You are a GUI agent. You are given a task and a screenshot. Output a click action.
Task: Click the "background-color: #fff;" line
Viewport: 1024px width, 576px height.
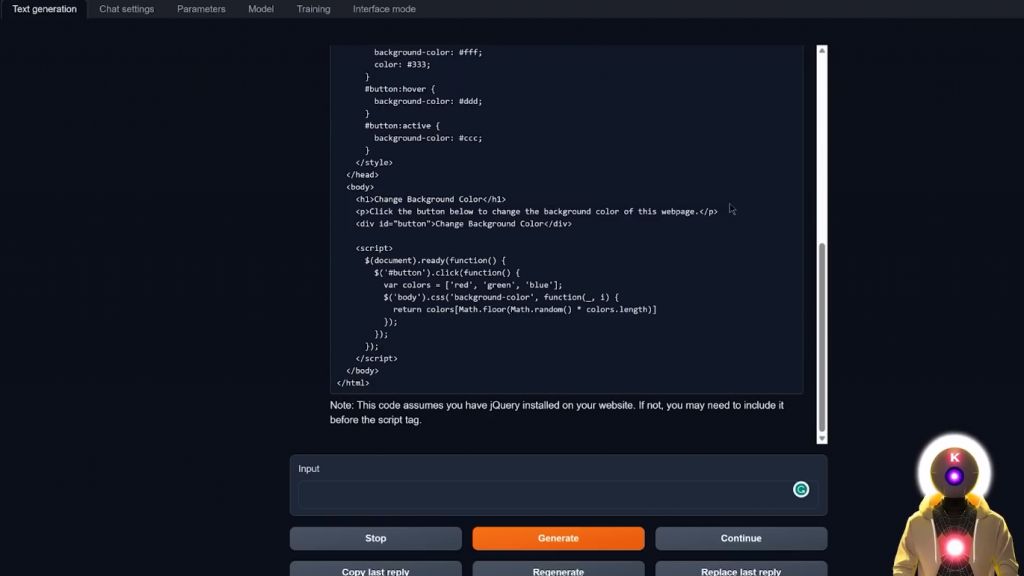pos(428,52)
